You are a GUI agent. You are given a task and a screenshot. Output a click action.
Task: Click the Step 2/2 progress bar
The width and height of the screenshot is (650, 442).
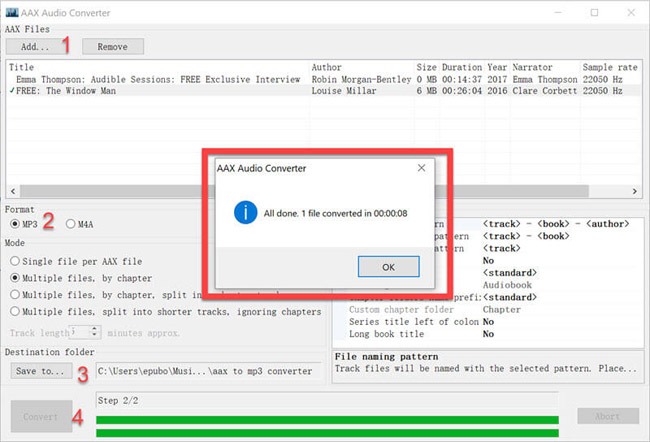point(327,420)
